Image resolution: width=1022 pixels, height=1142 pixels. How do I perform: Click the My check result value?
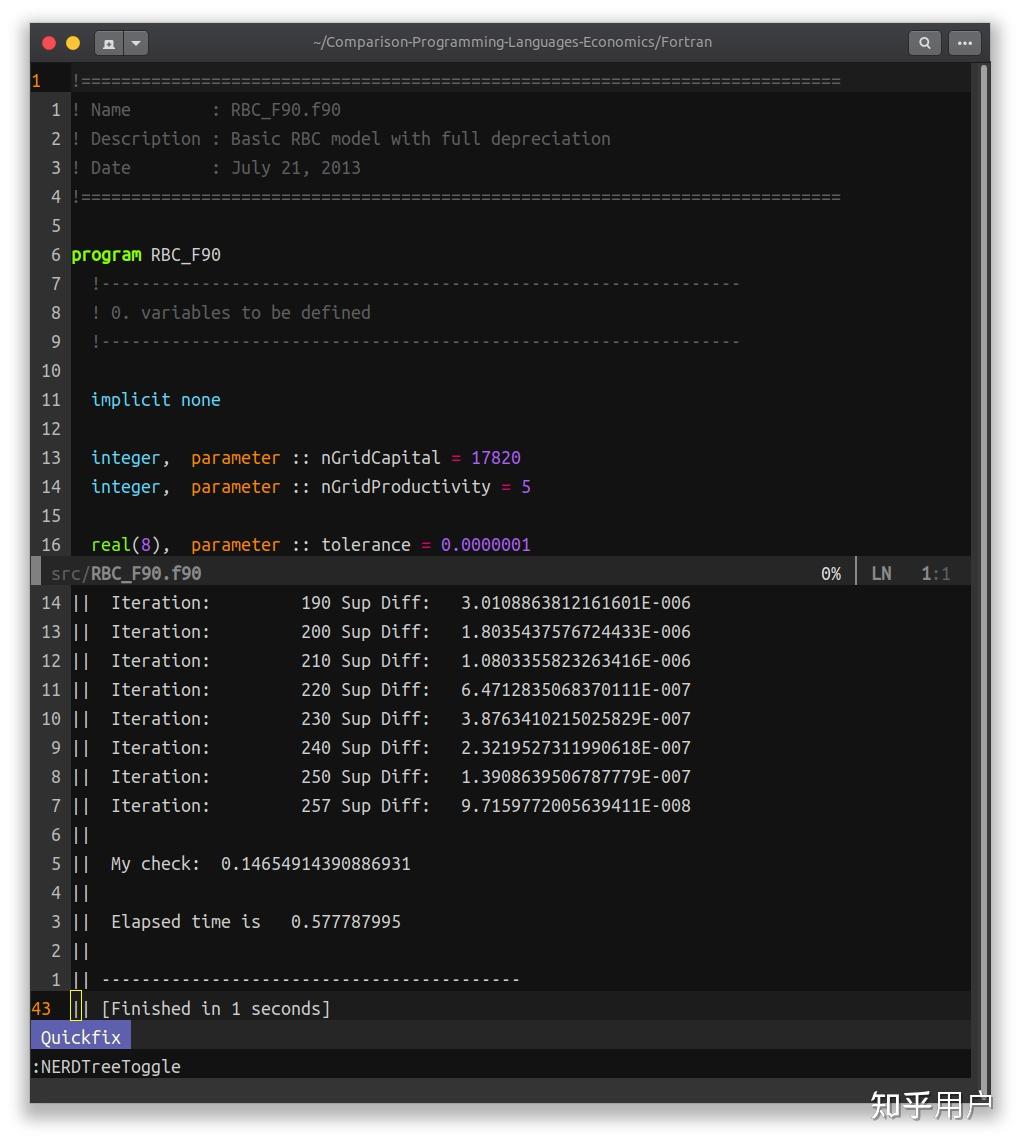coord(314,863)
